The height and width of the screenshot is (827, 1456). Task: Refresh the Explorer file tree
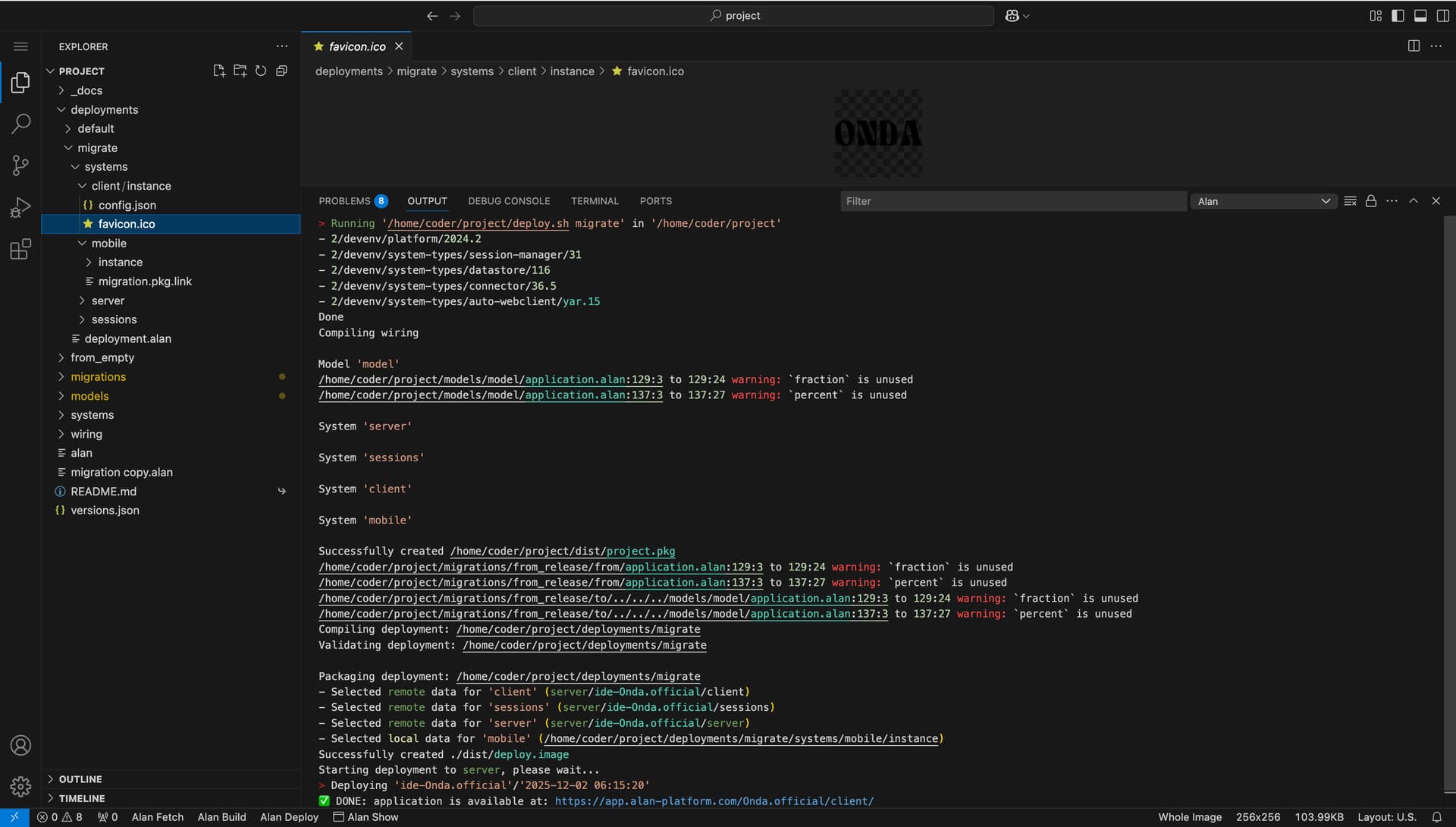261,71
